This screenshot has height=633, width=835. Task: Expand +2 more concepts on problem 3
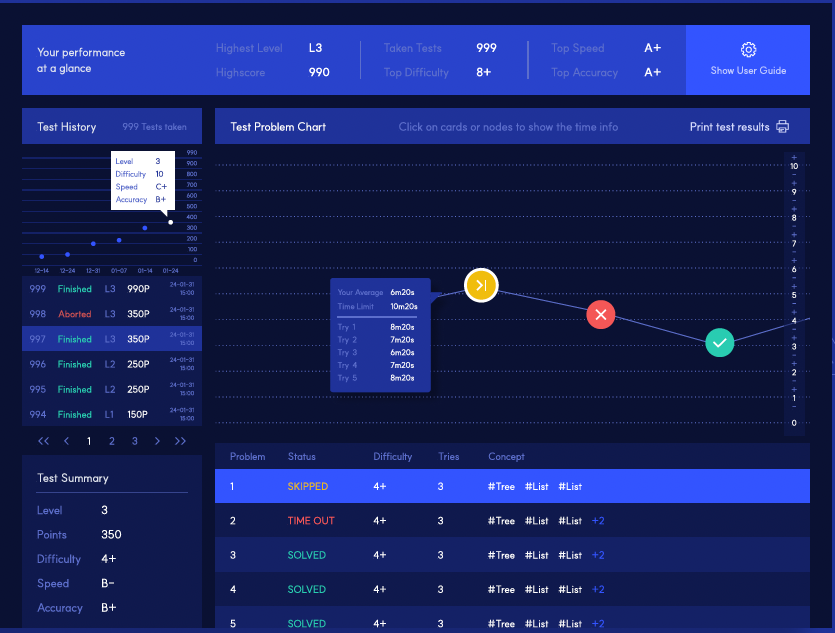click(x=598, y=555)
